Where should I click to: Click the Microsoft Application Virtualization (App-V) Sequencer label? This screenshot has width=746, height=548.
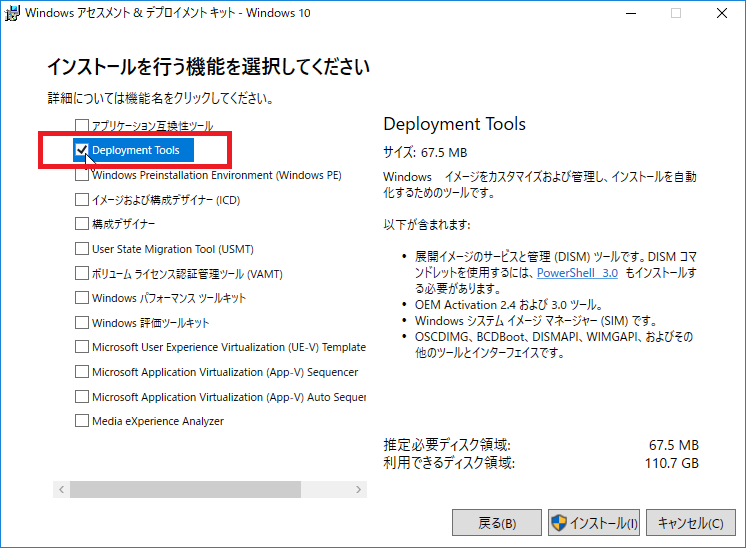click(225, 372)
